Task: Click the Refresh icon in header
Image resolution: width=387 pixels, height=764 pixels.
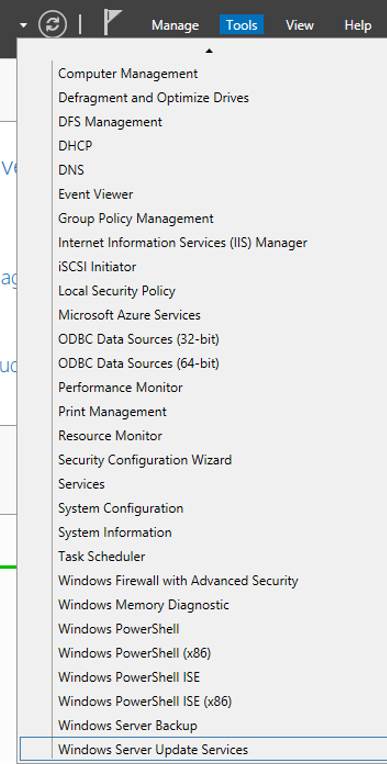Action: click(52, 24)
